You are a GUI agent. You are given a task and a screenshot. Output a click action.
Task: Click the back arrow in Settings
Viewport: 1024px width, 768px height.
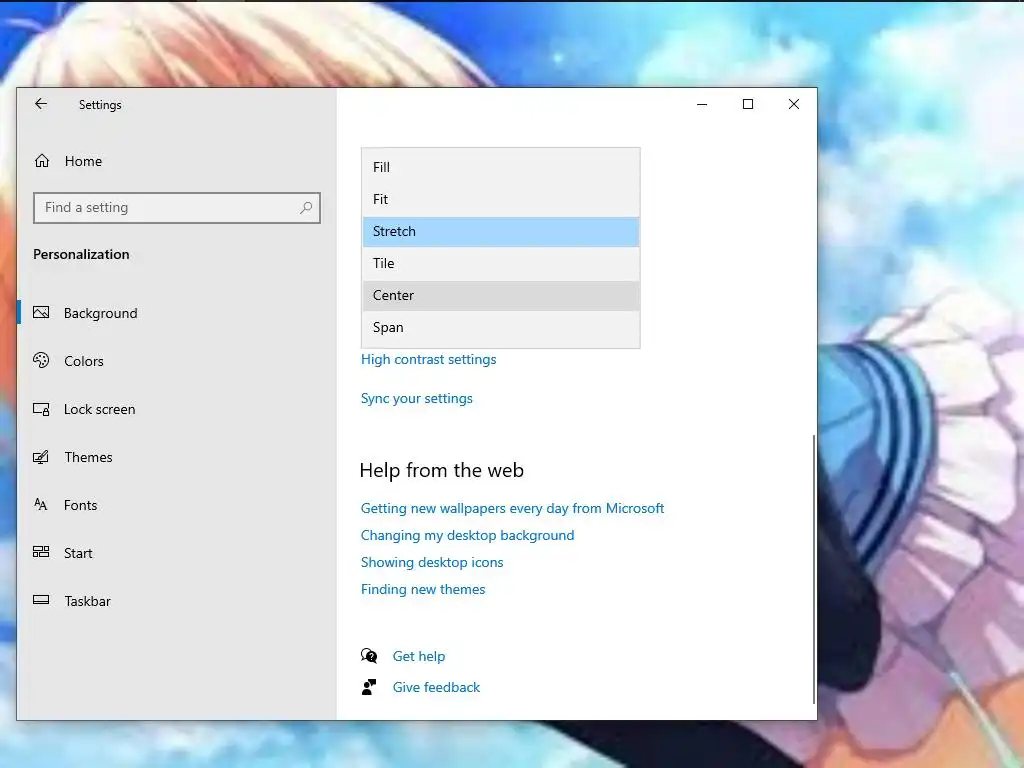click(41, 104)
